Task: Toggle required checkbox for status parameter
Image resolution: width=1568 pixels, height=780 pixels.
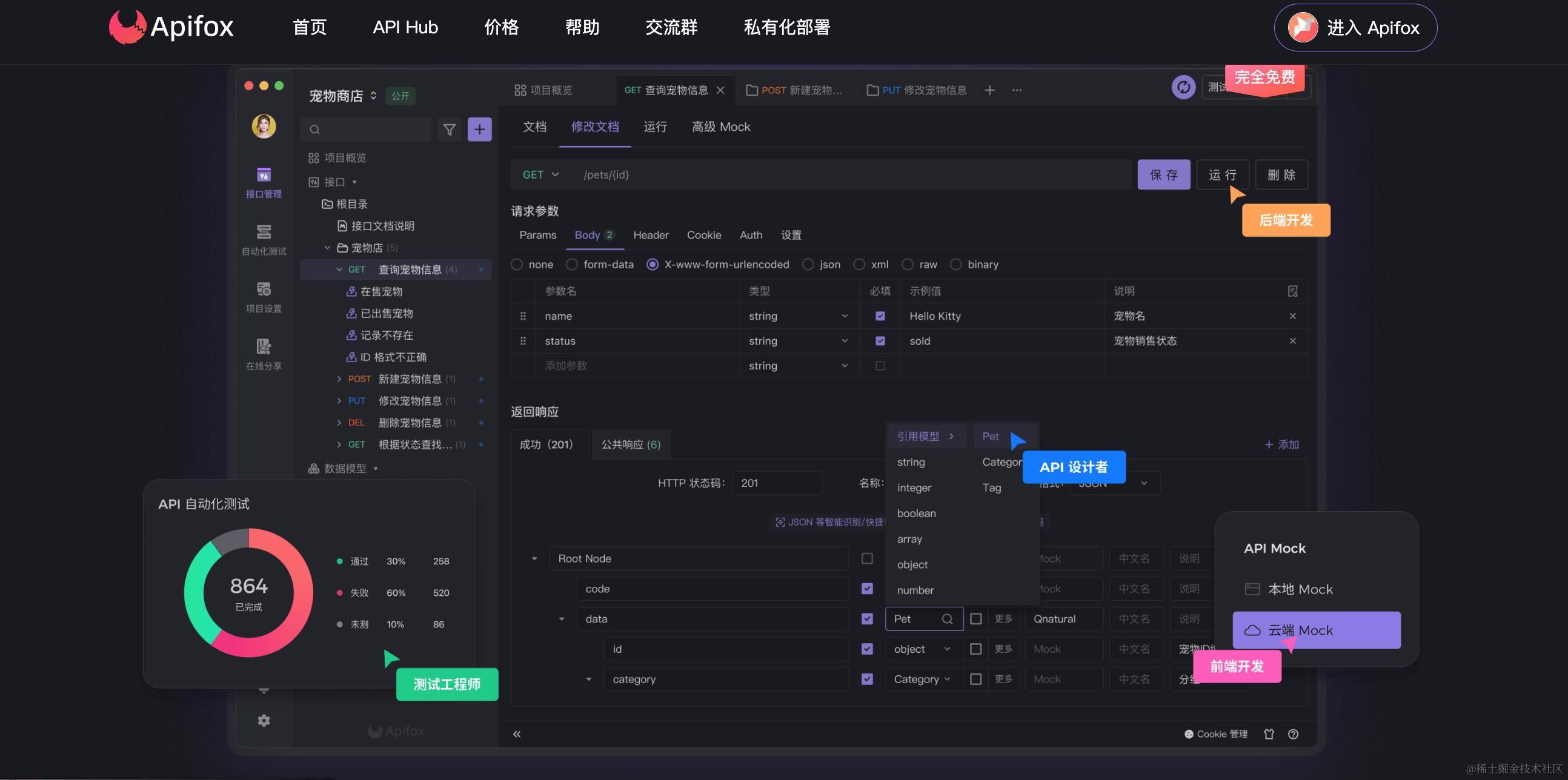Action: [880, 341]
